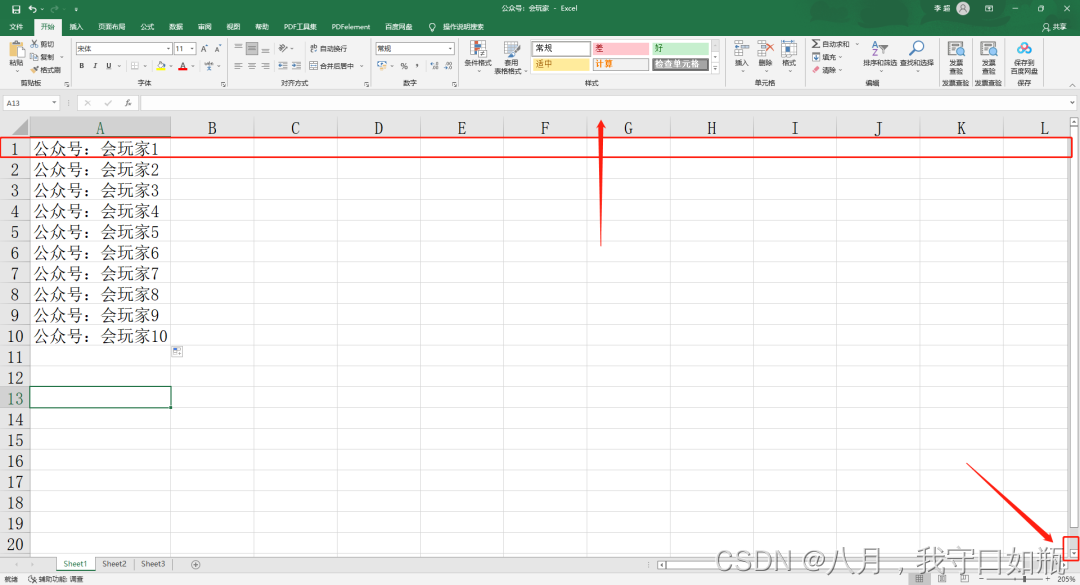Screen dimensions: 1080x585
Task: Toggle center text alignment
Action: tap(252, 66)
